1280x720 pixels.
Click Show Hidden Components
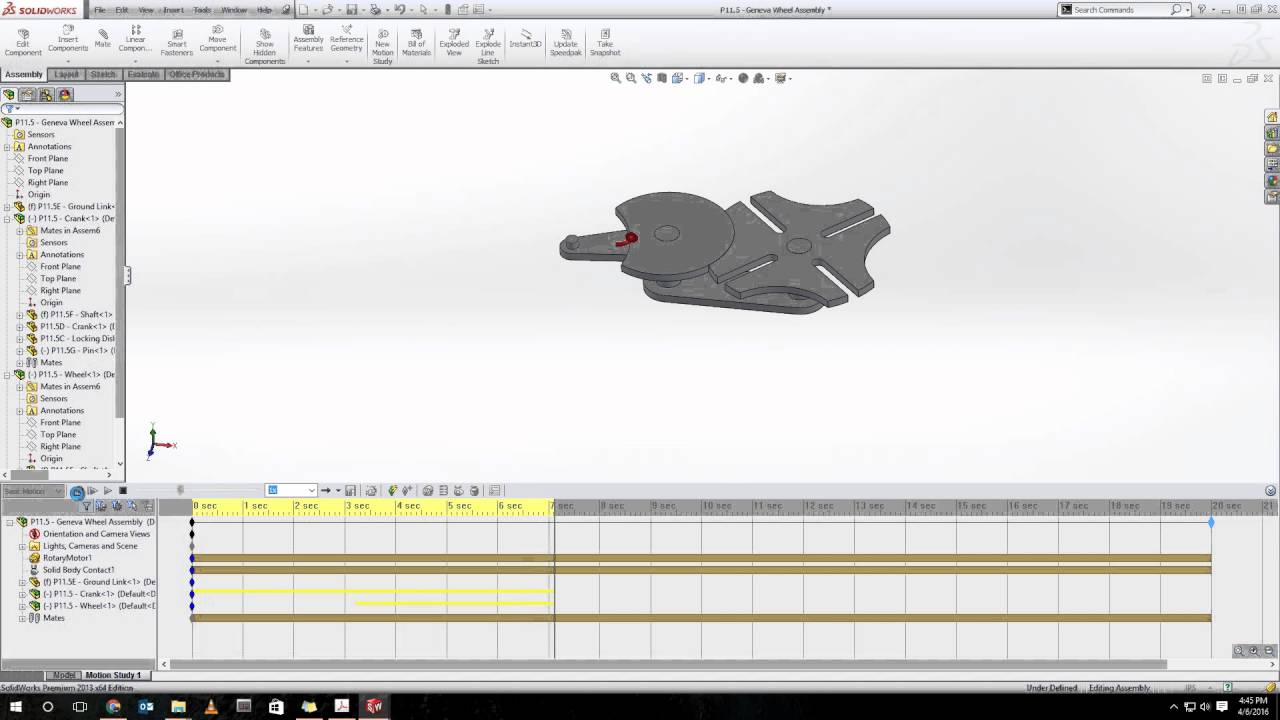265,45
